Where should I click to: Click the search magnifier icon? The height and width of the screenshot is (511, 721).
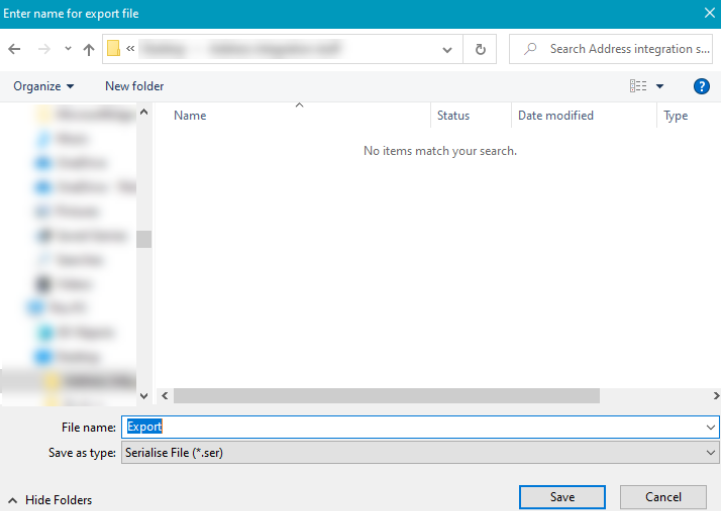click(530, 49)
